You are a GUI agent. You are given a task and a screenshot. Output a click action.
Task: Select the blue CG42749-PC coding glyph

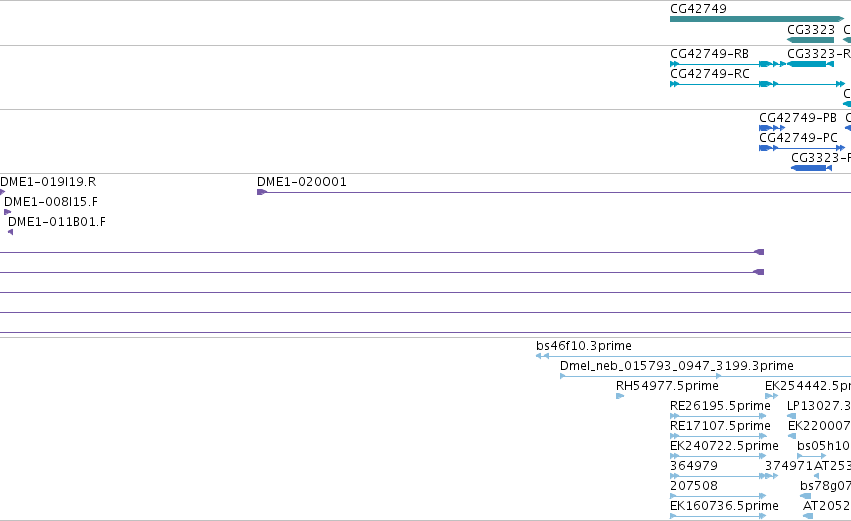[x=802, y=148]
